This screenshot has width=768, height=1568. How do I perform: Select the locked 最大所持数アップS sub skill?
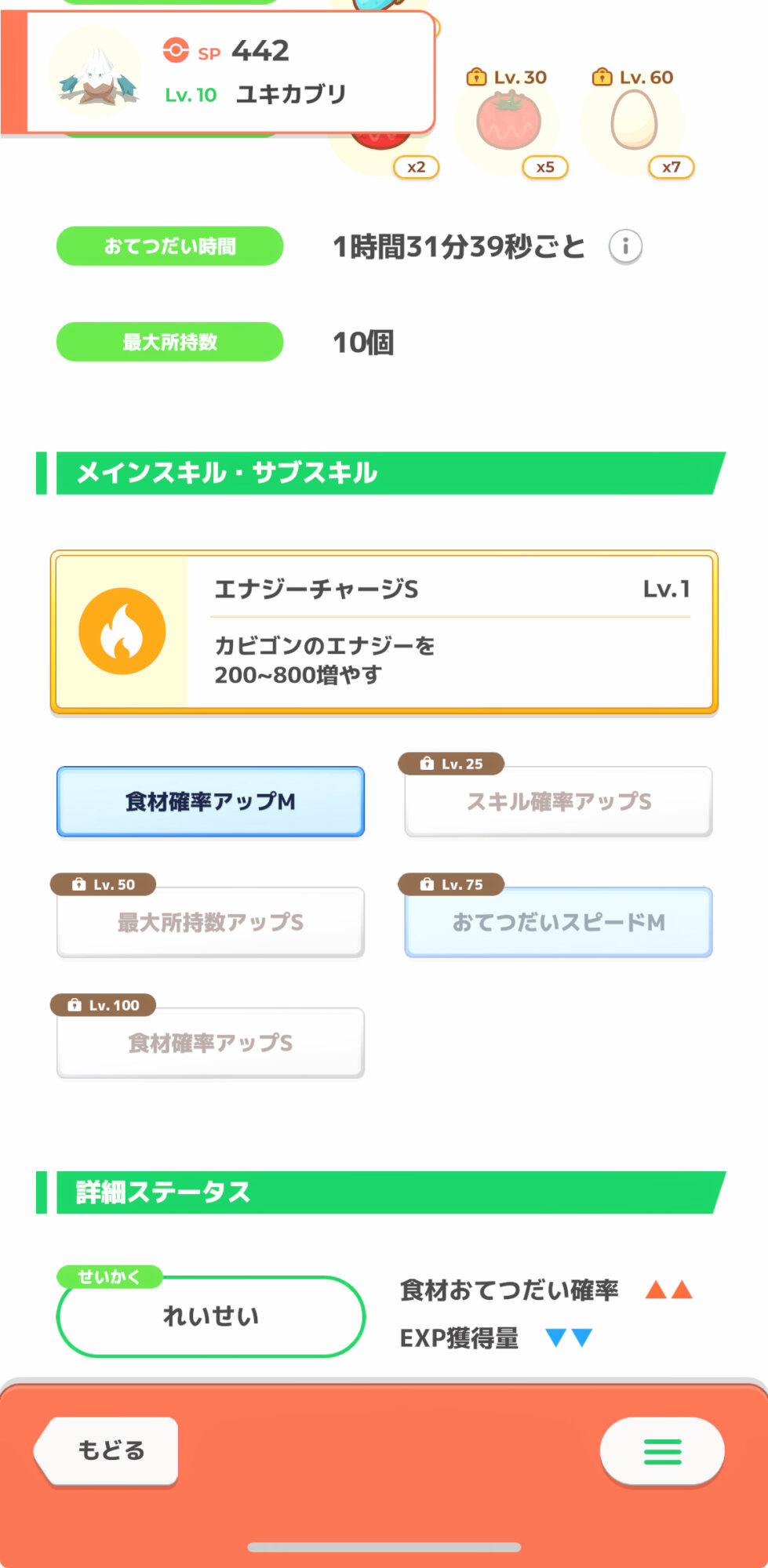tap(210, 922)
